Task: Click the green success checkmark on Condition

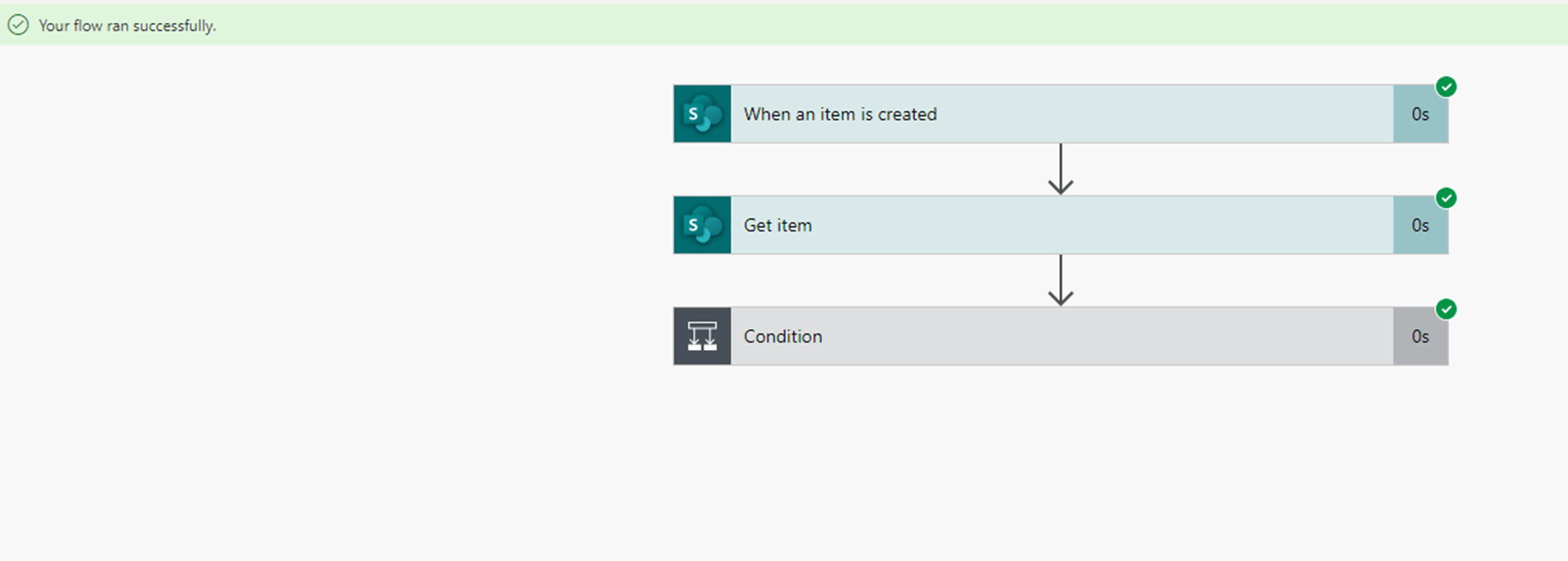Action: coord(1446,309)
